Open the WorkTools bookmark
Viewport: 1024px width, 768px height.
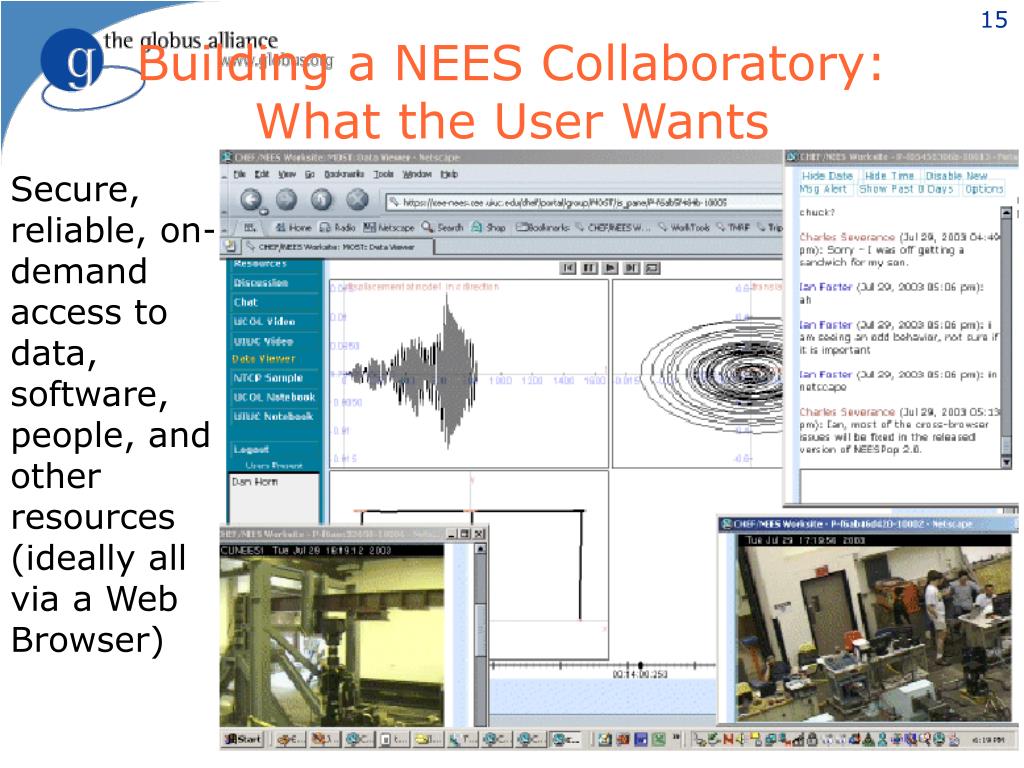(684, 227)
